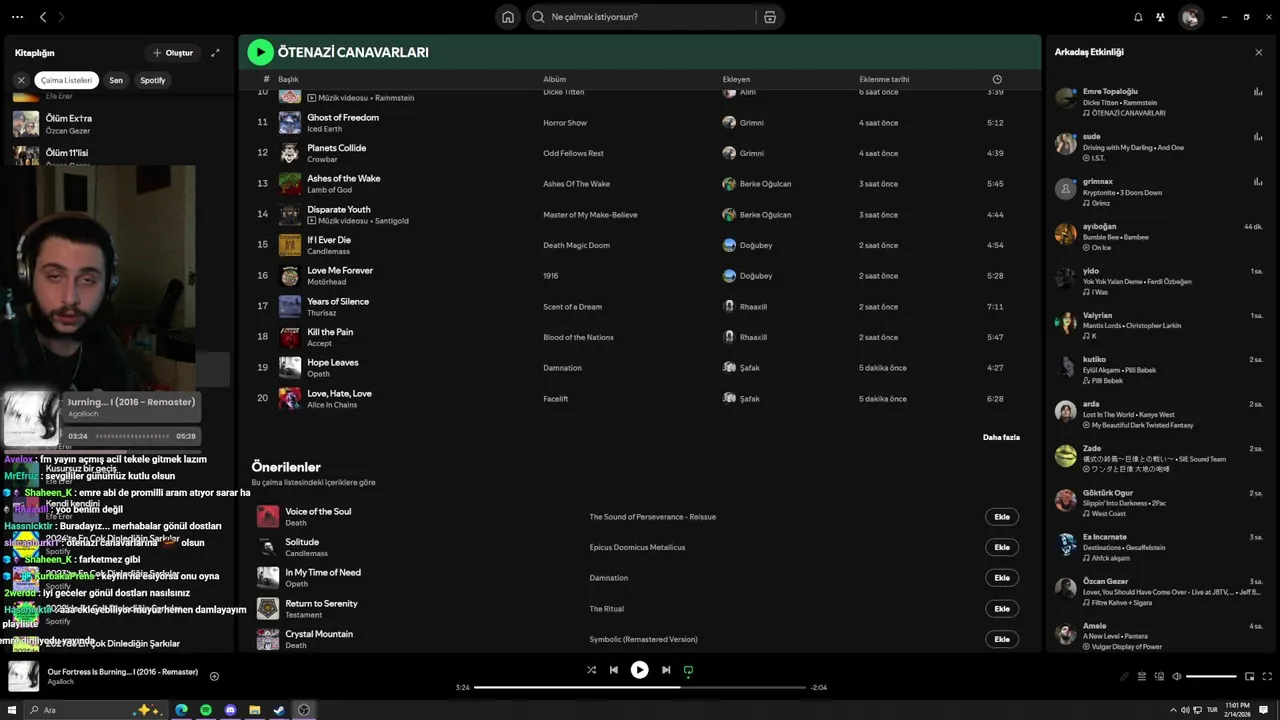Screen dimensions: 1280x720
Task: Open the queue icon in the player bar
Action: [1141, 676]
